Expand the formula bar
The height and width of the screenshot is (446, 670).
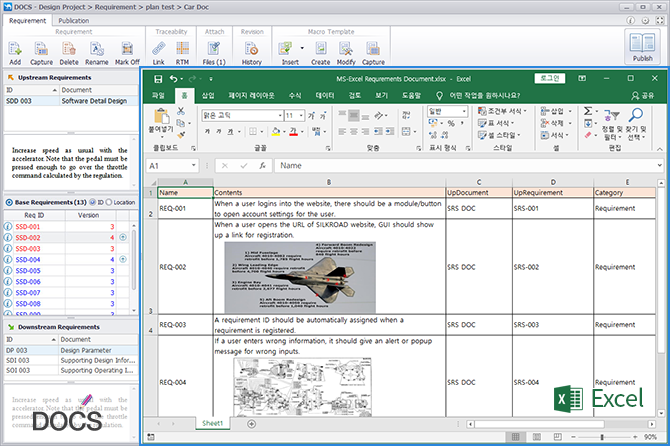pos(659,165)
